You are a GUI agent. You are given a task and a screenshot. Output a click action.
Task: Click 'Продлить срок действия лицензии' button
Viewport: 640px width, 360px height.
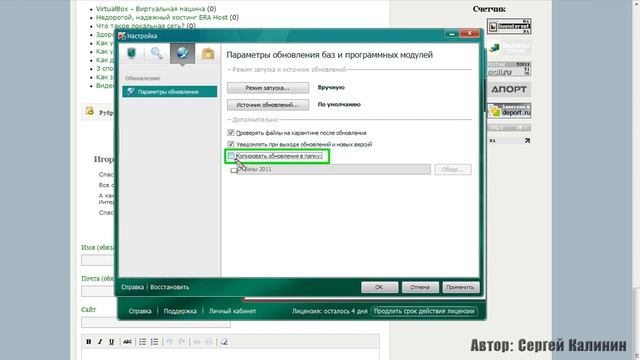click(424, 311)
